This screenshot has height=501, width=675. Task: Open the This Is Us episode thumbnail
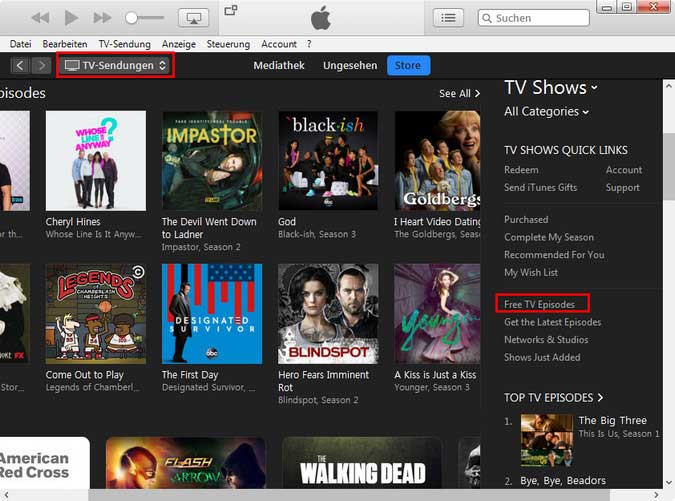pyautogui.click(x=547, y=441)
